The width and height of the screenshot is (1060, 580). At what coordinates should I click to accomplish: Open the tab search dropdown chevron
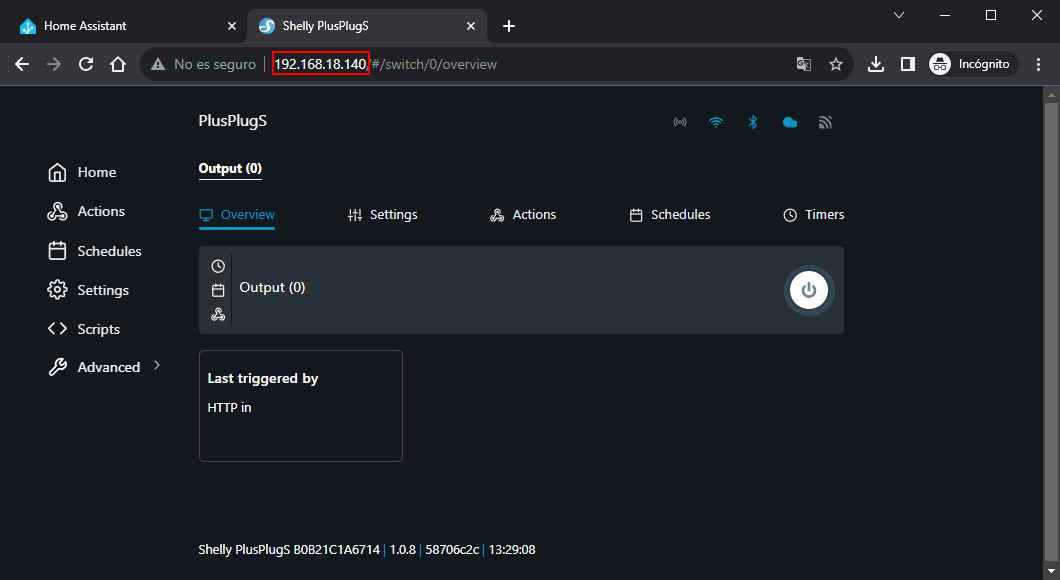898,15
